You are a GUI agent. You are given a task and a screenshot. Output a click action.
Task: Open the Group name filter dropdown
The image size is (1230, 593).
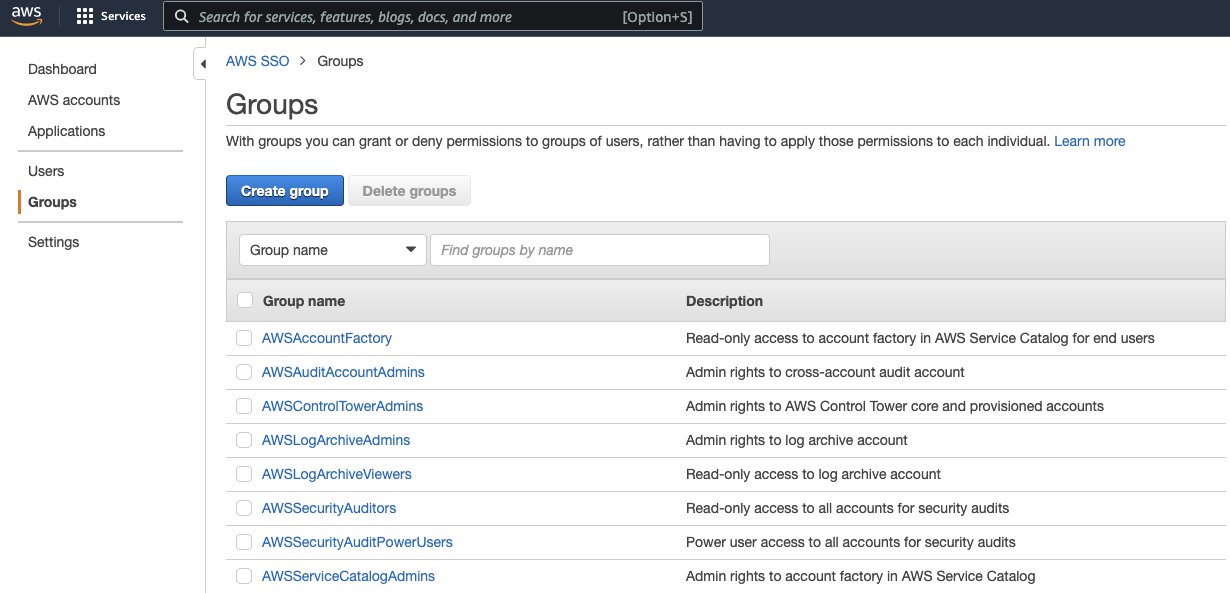pyautogui.click(x=332, y=250)
